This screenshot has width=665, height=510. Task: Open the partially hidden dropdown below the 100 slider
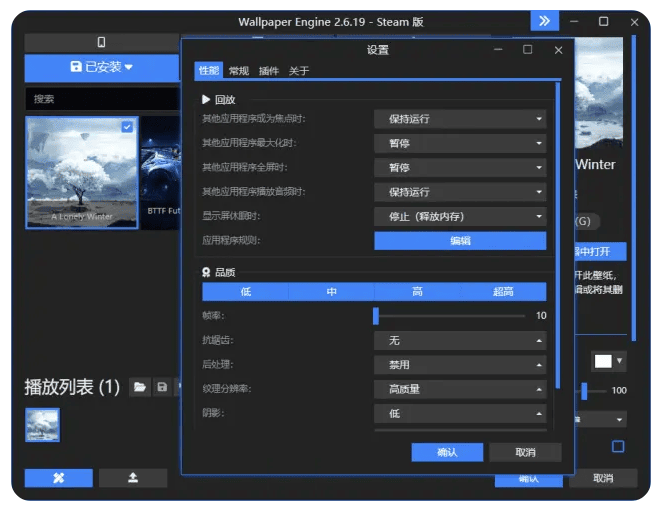[x=600, y=419]
